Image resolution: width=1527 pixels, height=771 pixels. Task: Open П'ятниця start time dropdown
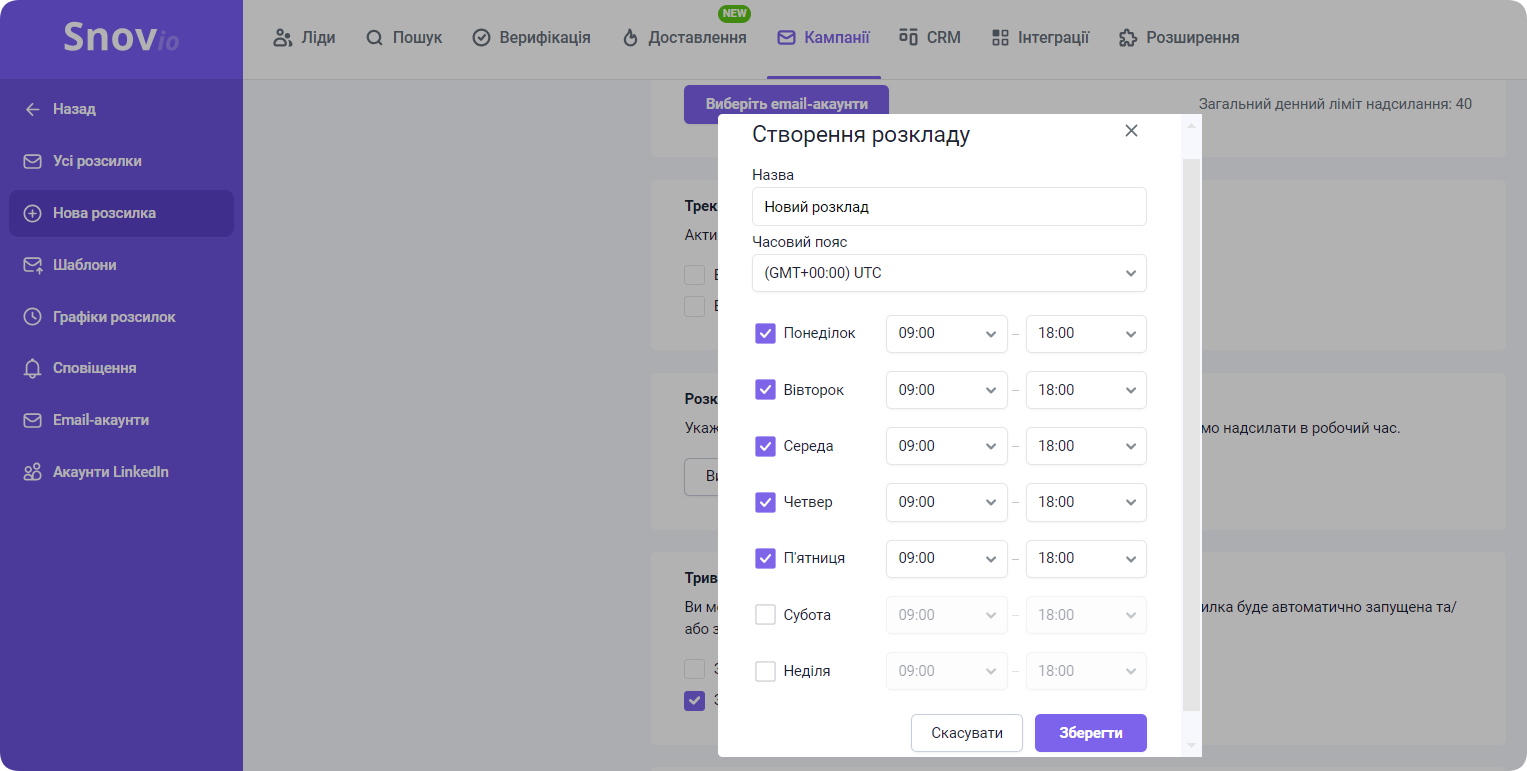pyautogui.click(x=947, y=559)
